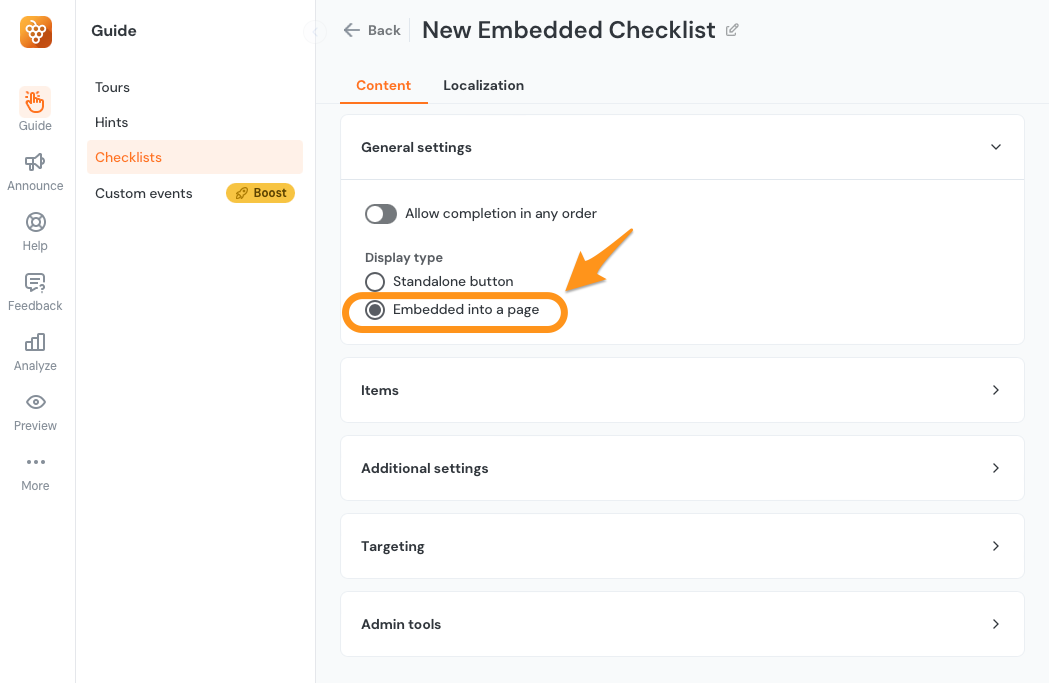Open the Checklists menu item
Viewport: 1049px width, 683px height.
click(x=128, y=157)
